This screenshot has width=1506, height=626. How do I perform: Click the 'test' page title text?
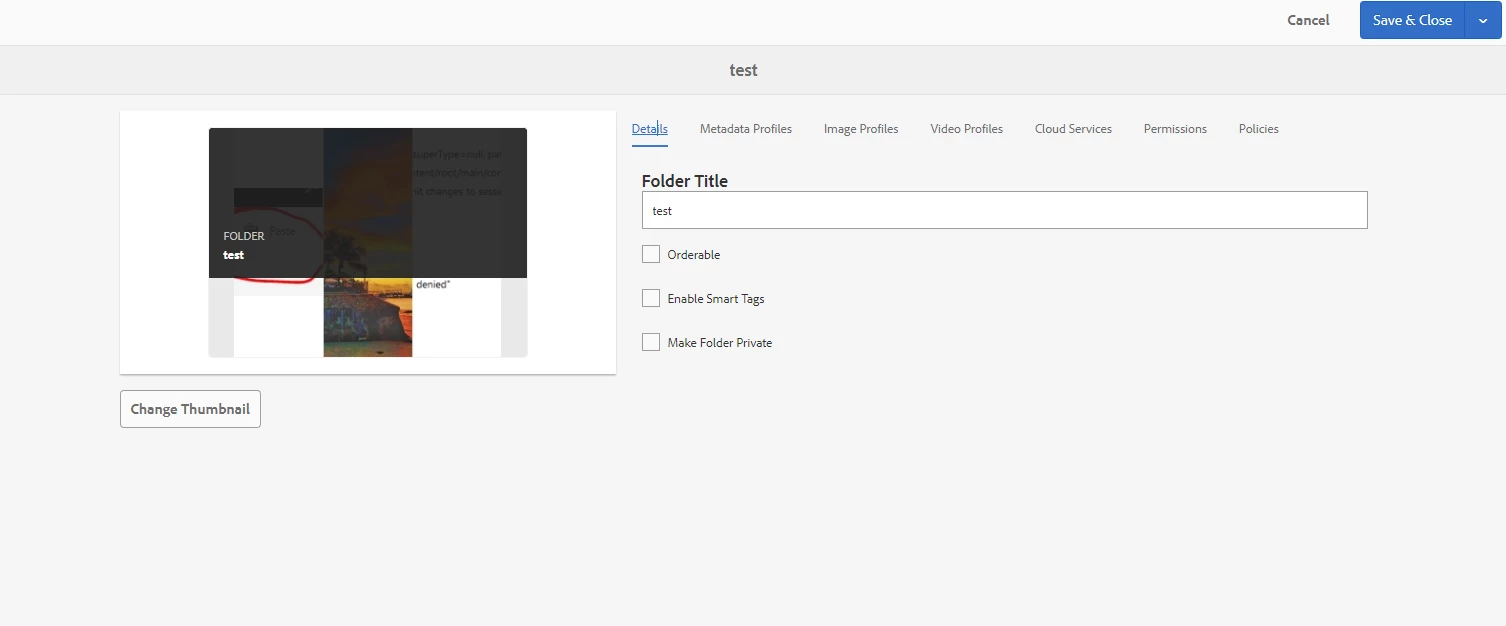point(743,70)
